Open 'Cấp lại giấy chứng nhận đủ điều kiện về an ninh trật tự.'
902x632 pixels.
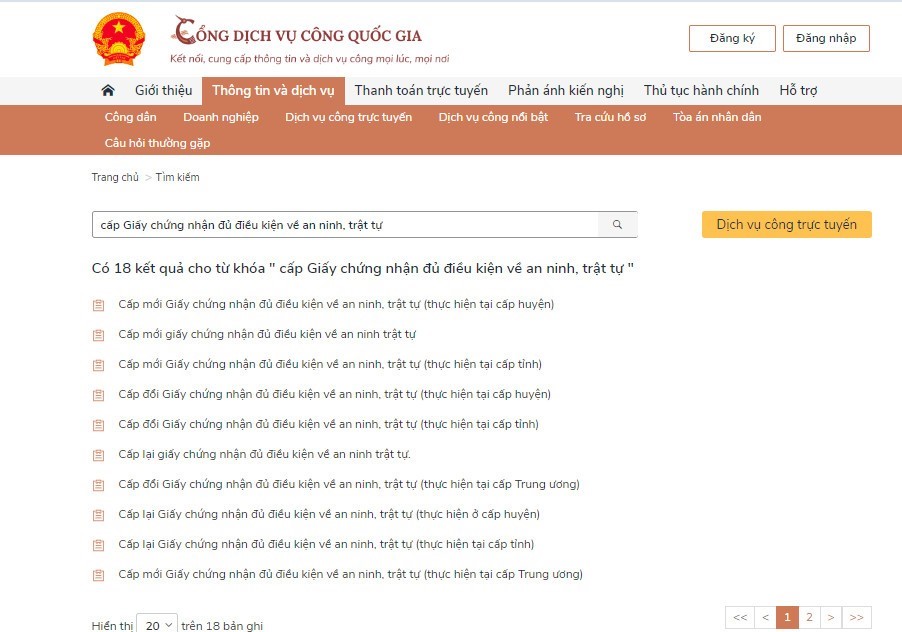[264, 454]
